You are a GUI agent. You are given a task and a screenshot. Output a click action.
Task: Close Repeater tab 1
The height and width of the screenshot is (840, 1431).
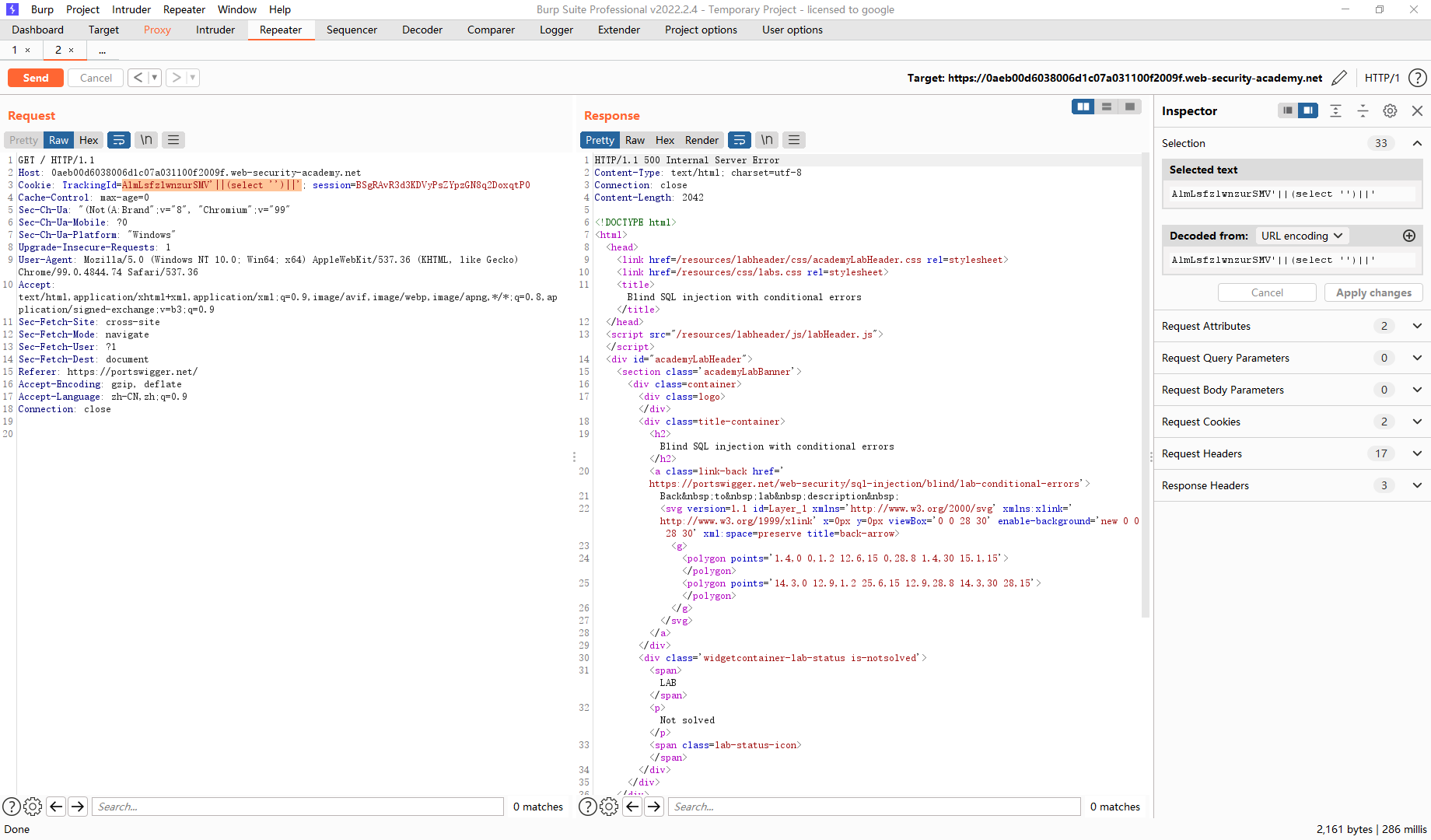pyautogui.click(x=28, y=50)
